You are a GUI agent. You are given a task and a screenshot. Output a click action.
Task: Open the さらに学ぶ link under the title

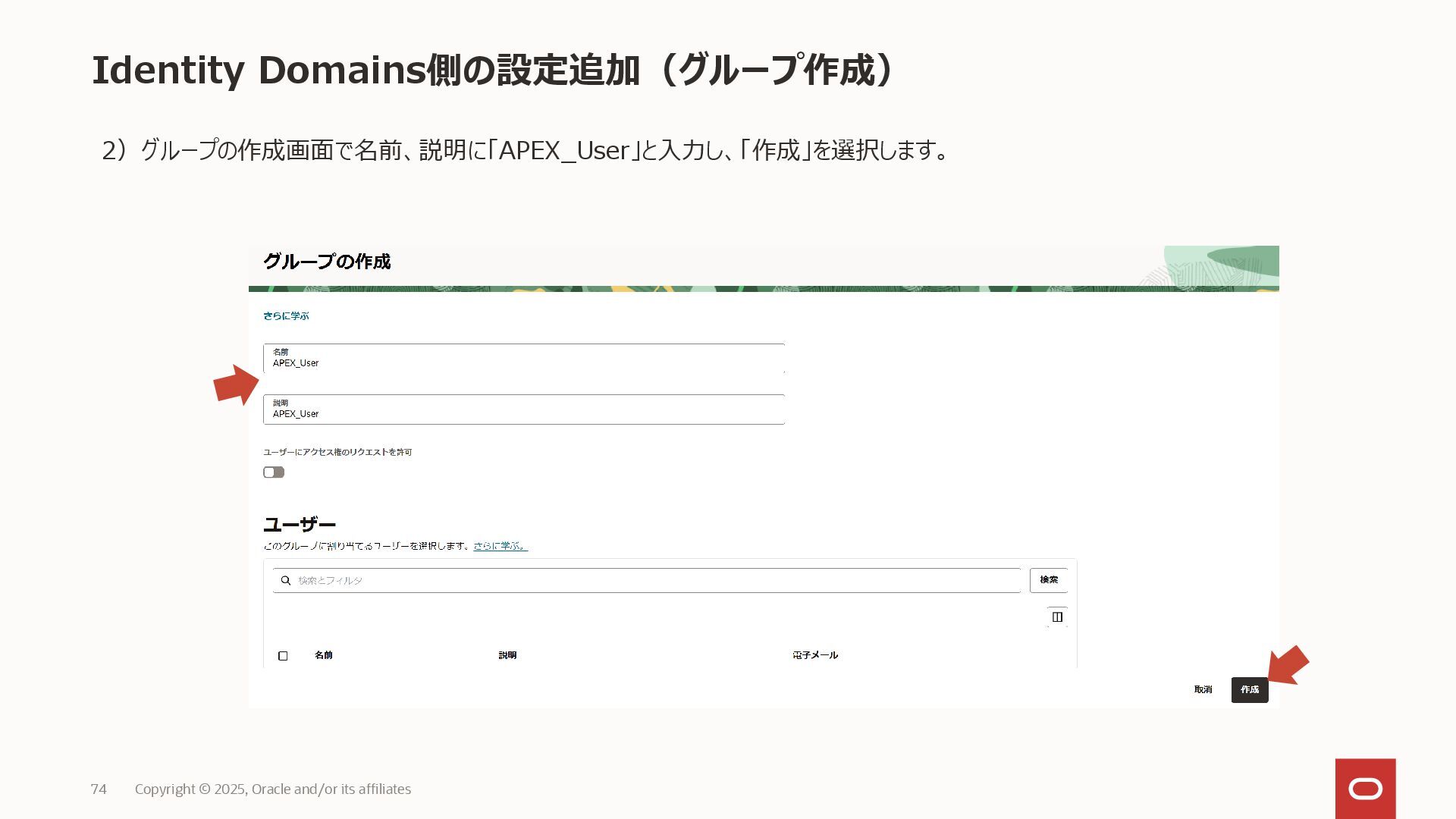click(x=286, y=315)
